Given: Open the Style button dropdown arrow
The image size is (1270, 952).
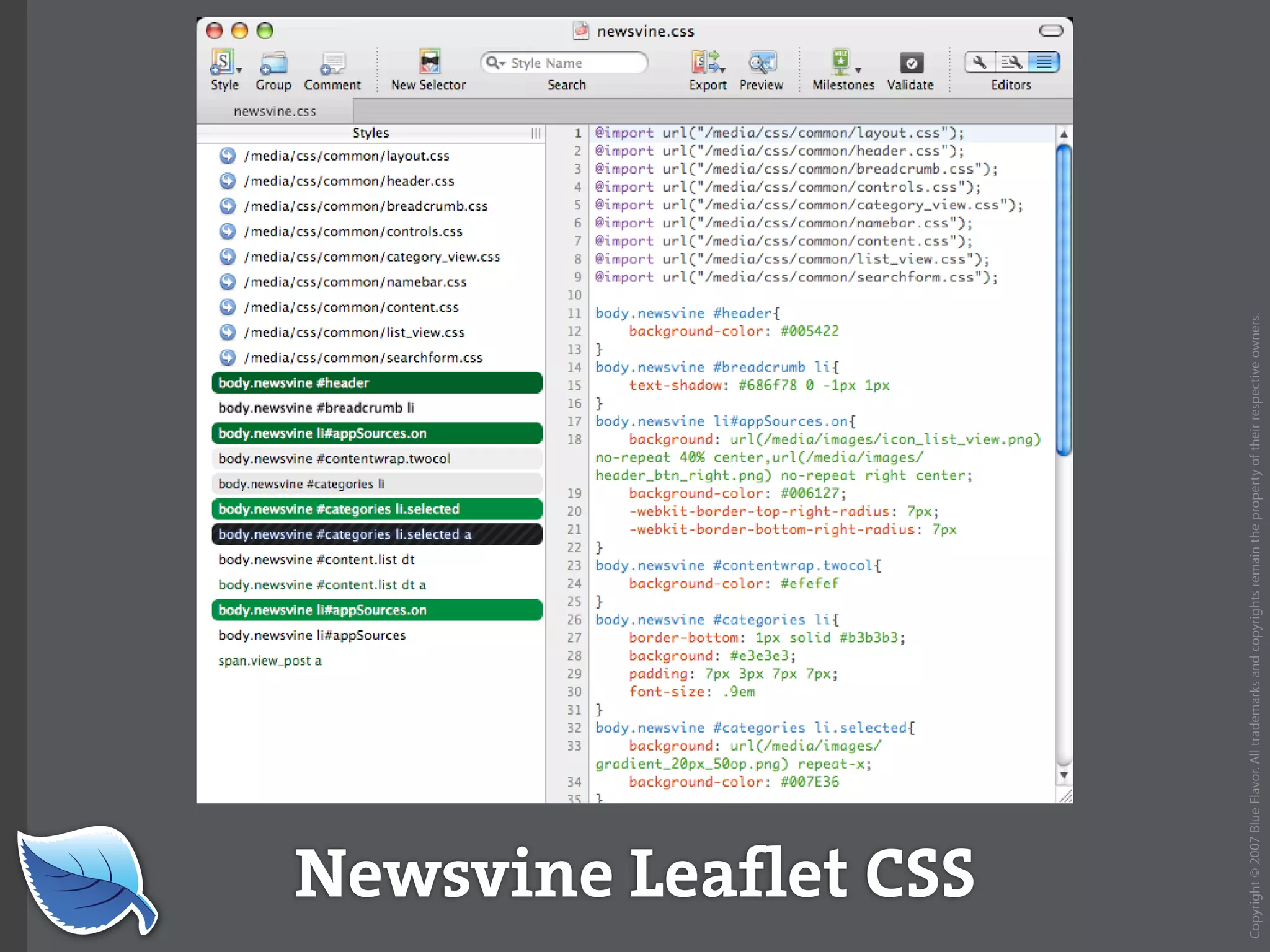Looking at the screenshot, I should pyautogui.click(x=239, y=71).
